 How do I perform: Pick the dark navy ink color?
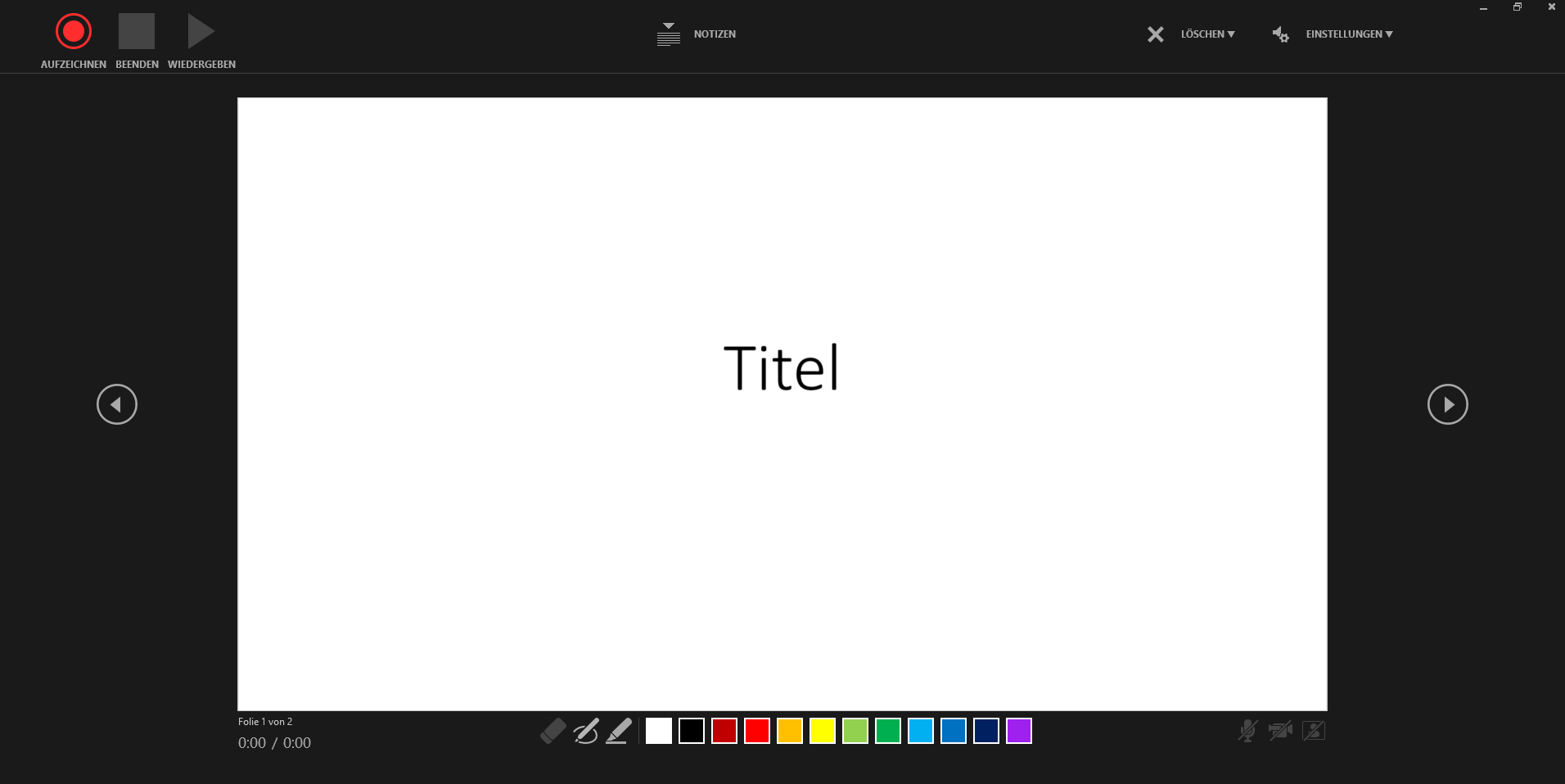point(986,731)
